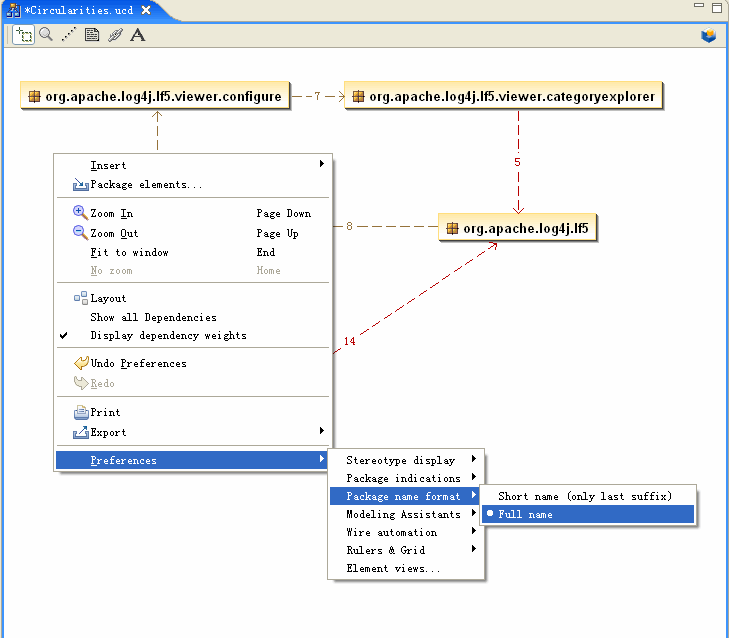Choose Print menu entry
Viewport: 729px width, 638px height.
coord(192,412)
